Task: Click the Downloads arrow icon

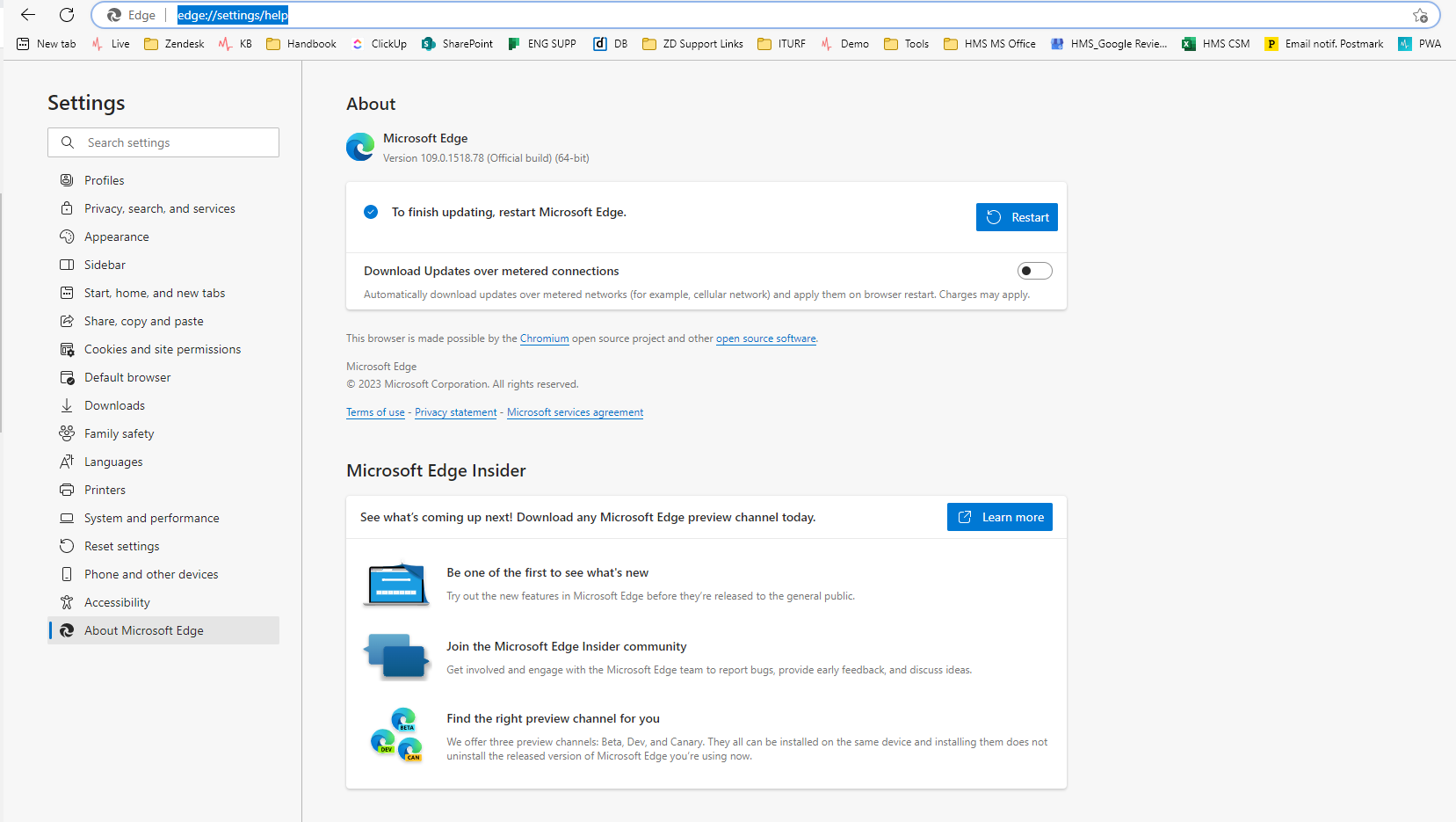Action: 67,405
